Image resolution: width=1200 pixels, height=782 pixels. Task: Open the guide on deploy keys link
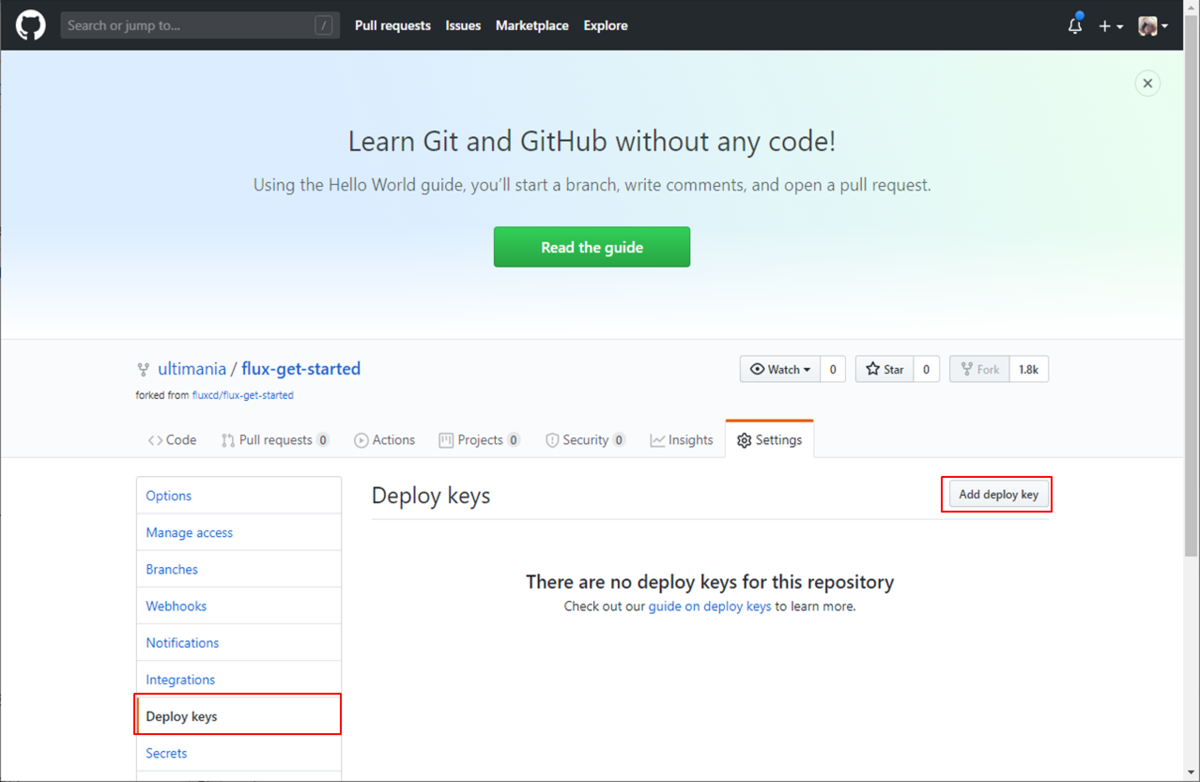[x=710, y=606]
